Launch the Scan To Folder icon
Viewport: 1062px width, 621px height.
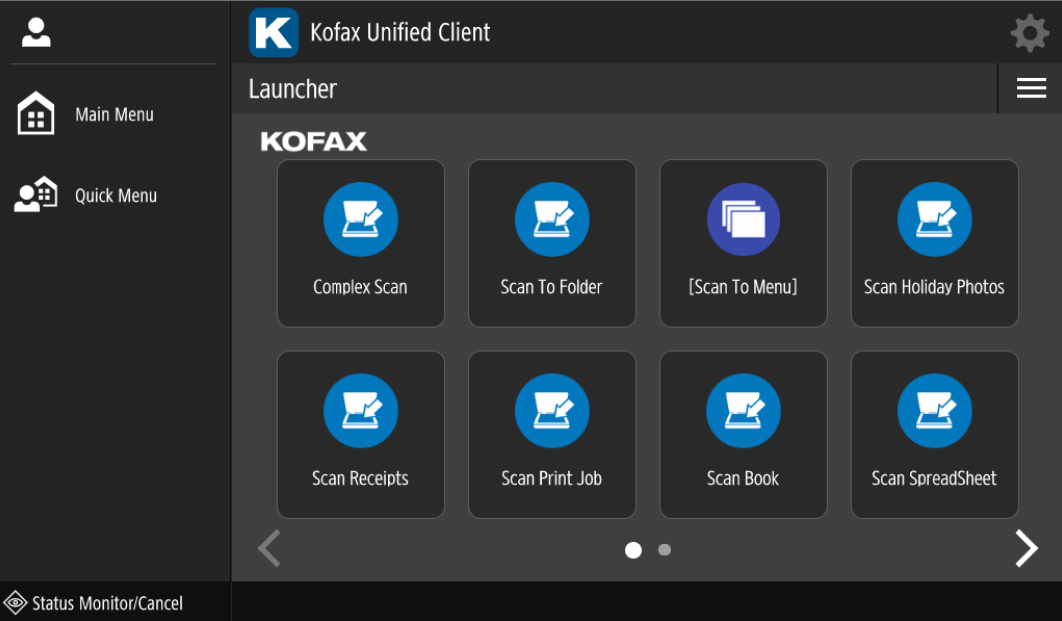pos(551,221)
